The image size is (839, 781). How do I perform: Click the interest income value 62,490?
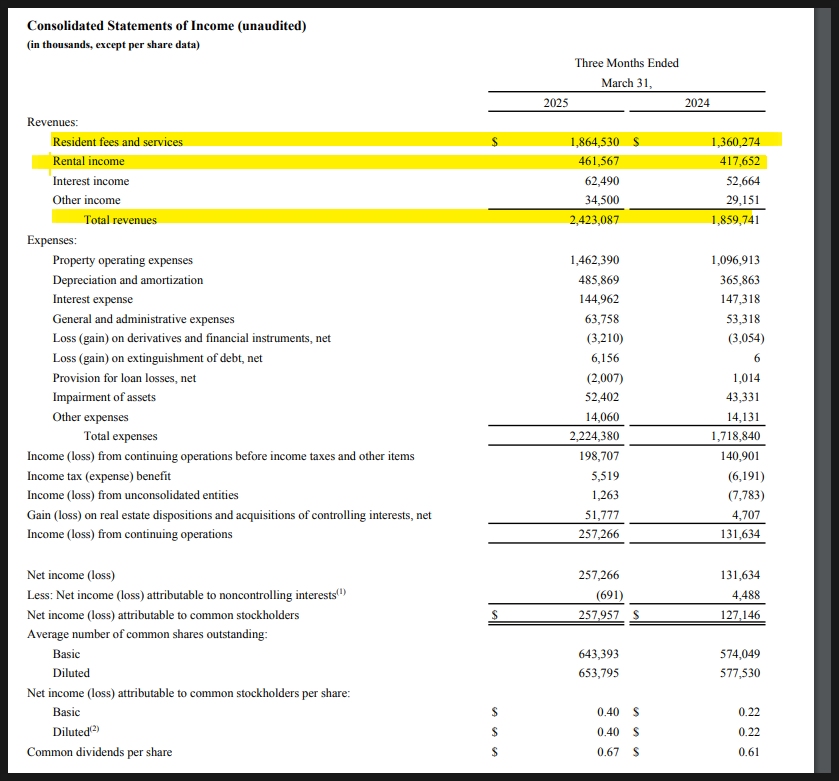pos(602,181)
